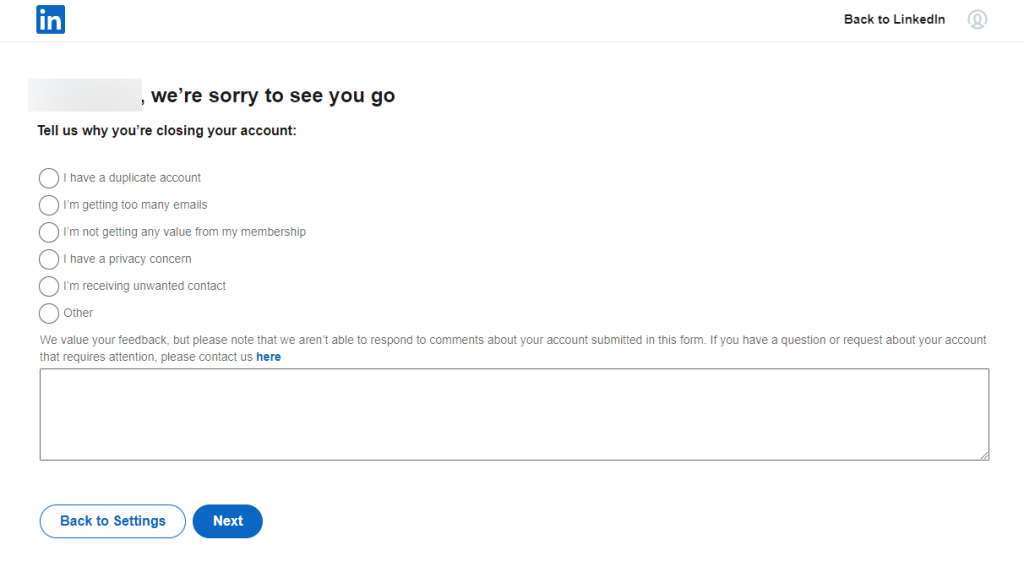Select 'I'm getting too many emails'
This screenshot has width=1024, height=578.
pos(48,205)
